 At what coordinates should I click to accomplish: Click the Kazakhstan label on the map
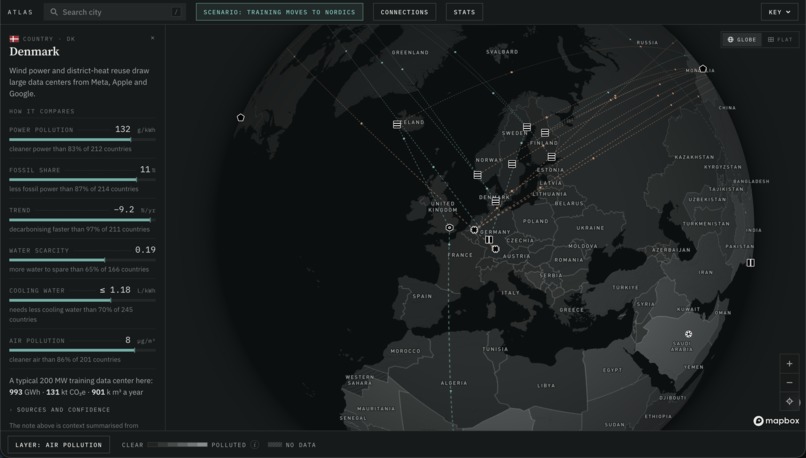694,157
